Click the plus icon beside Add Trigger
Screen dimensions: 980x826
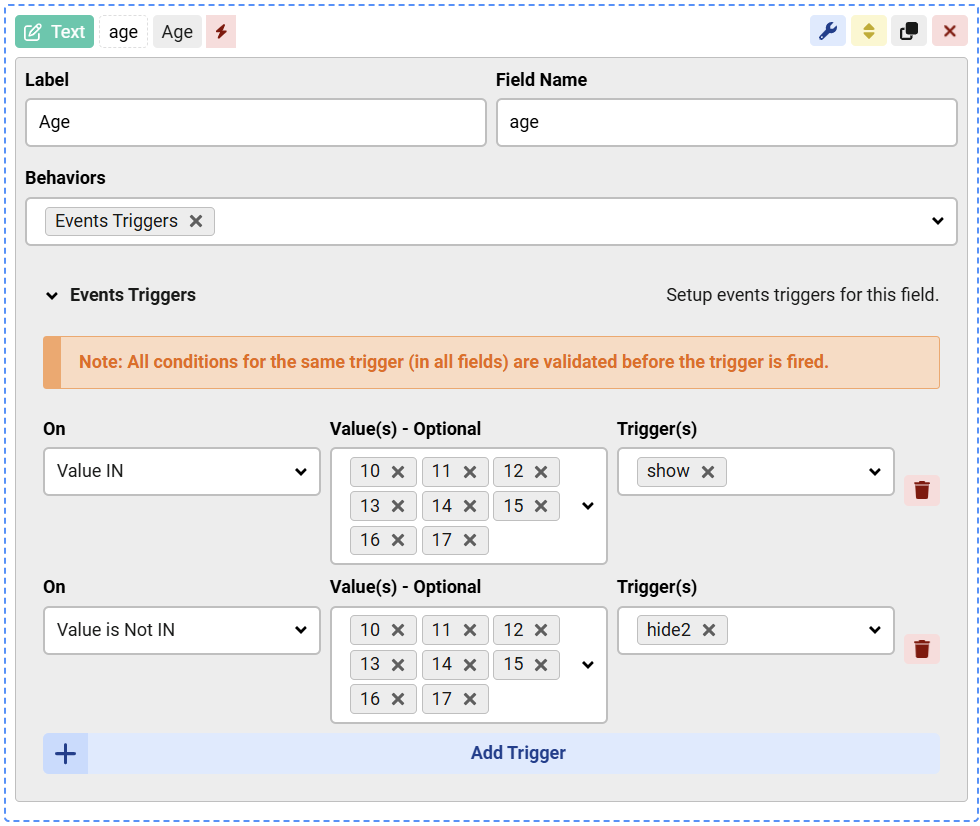pos(65,753)
